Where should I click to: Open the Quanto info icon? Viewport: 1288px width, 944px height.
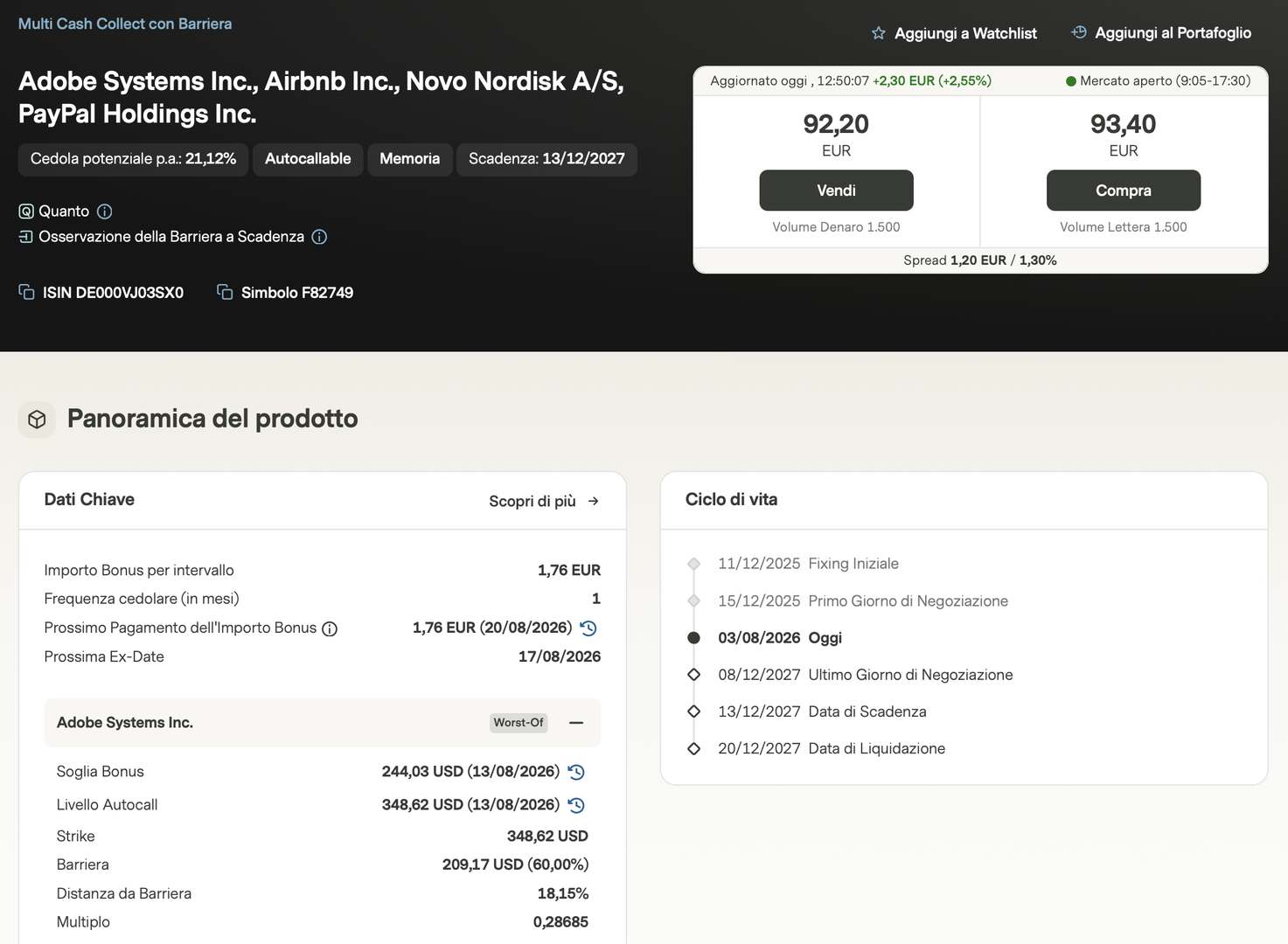105,212
